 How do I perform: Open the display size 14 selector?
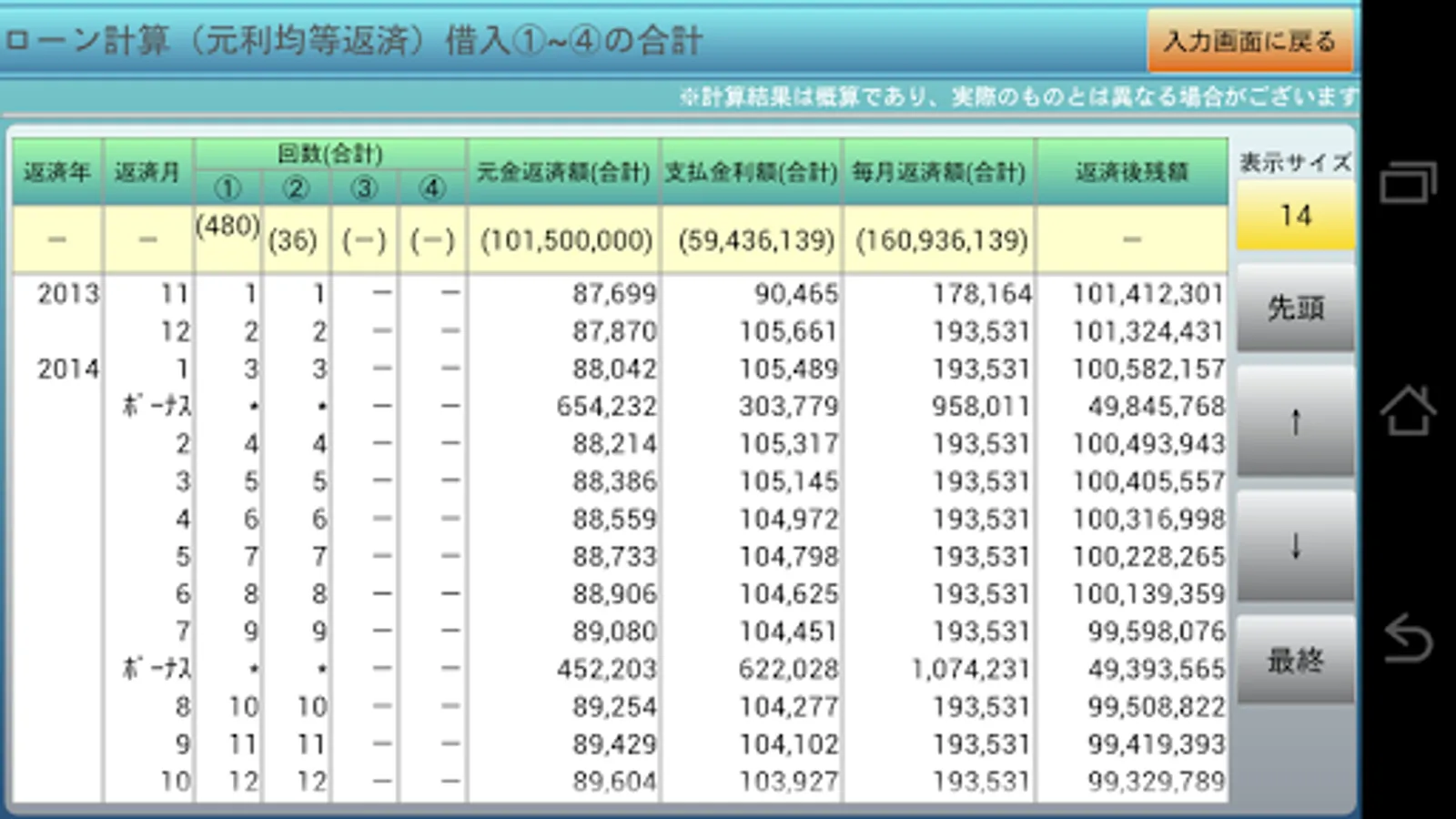[x=1295, y=216]
